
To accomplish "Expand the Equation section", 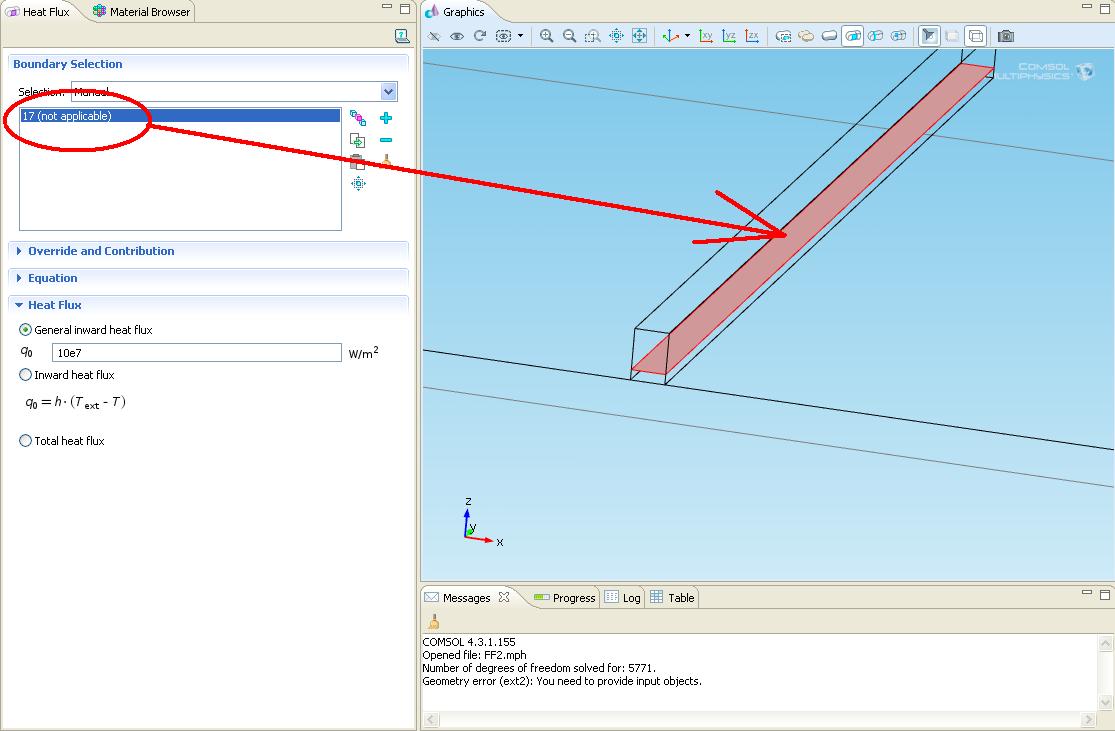I will tap(52, 278).
